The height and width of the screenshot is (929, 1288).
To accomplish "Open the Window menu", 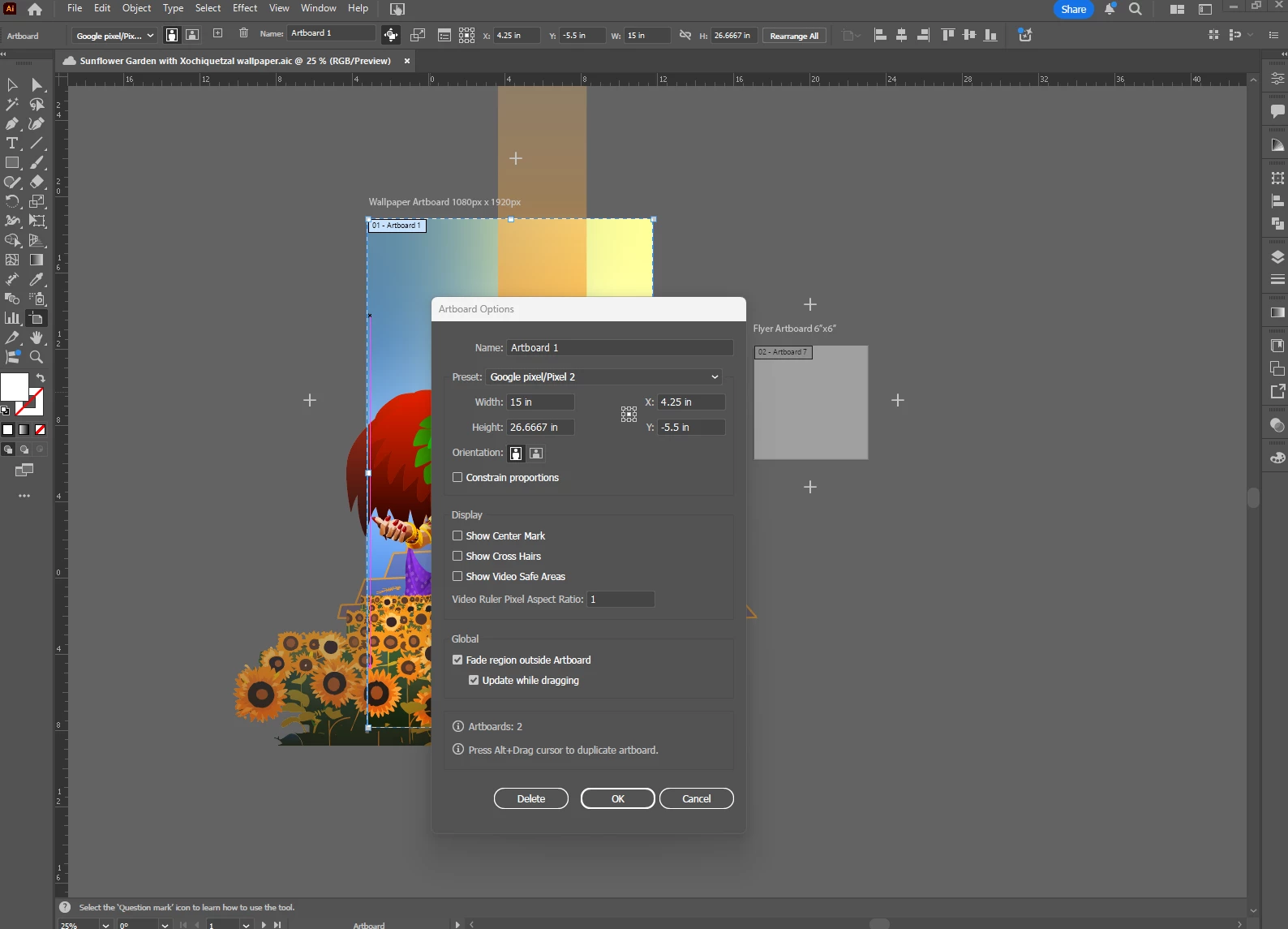I will 318,8.
